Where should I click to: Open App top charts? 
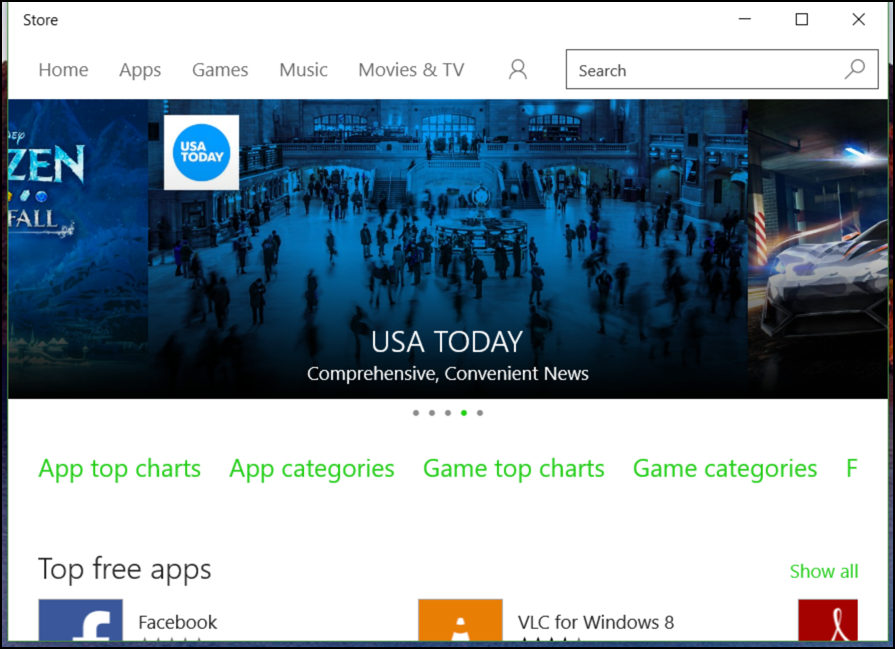click(x=119, y=468)
